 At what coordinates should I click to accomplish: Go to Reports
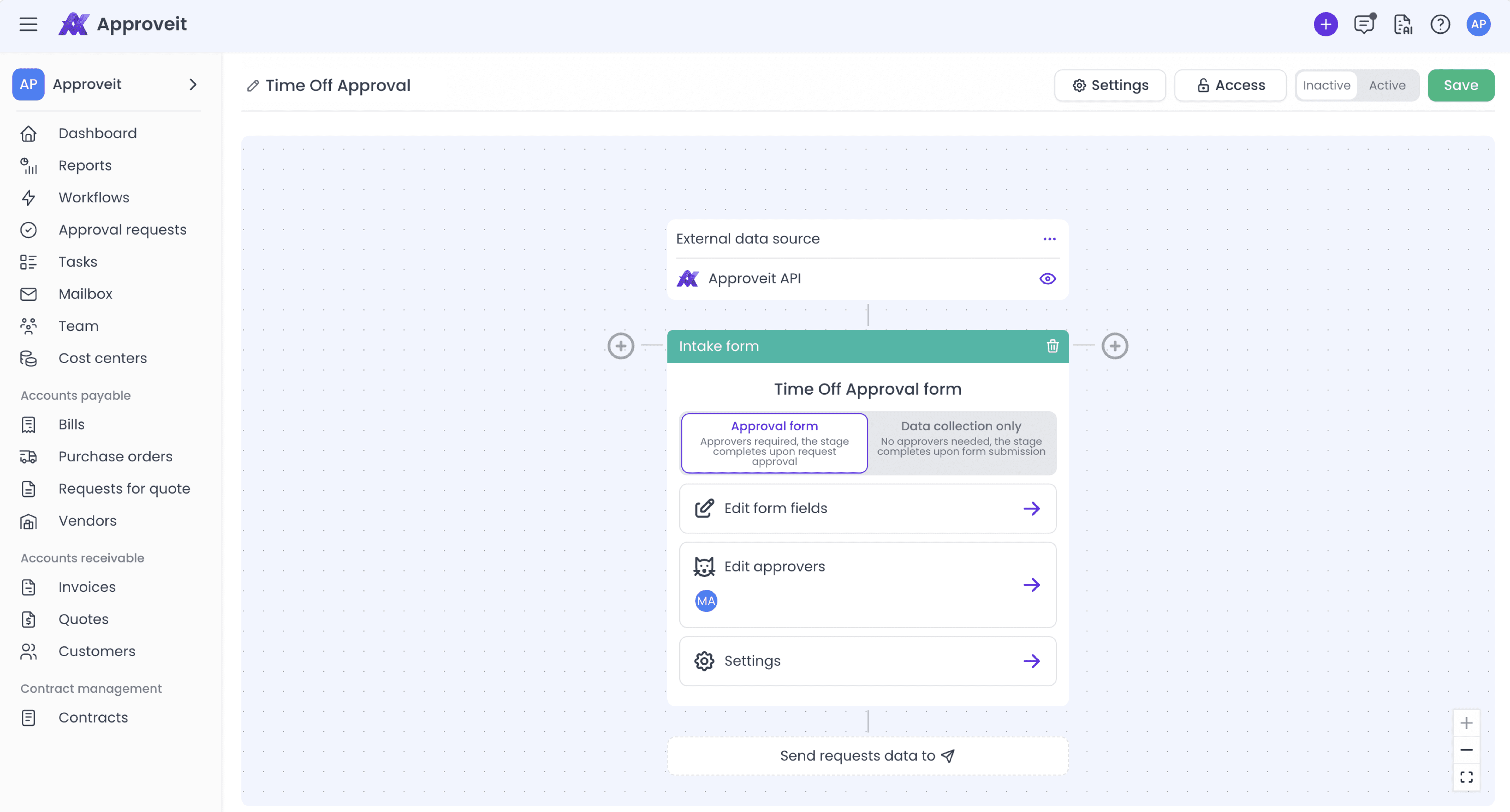pyautogui.click(x=85, y=166)
